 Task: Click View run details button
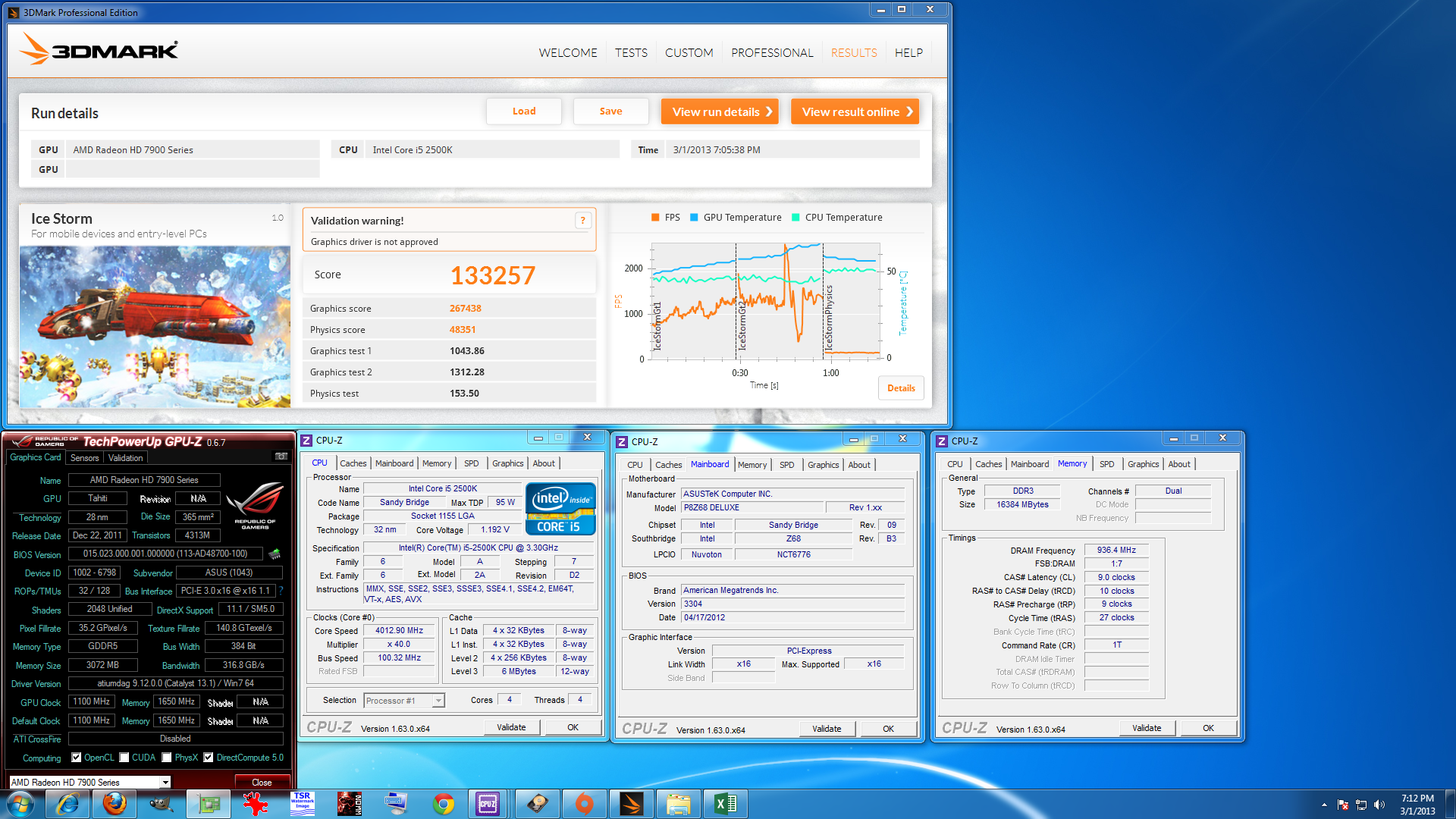[x=721, y=111]
